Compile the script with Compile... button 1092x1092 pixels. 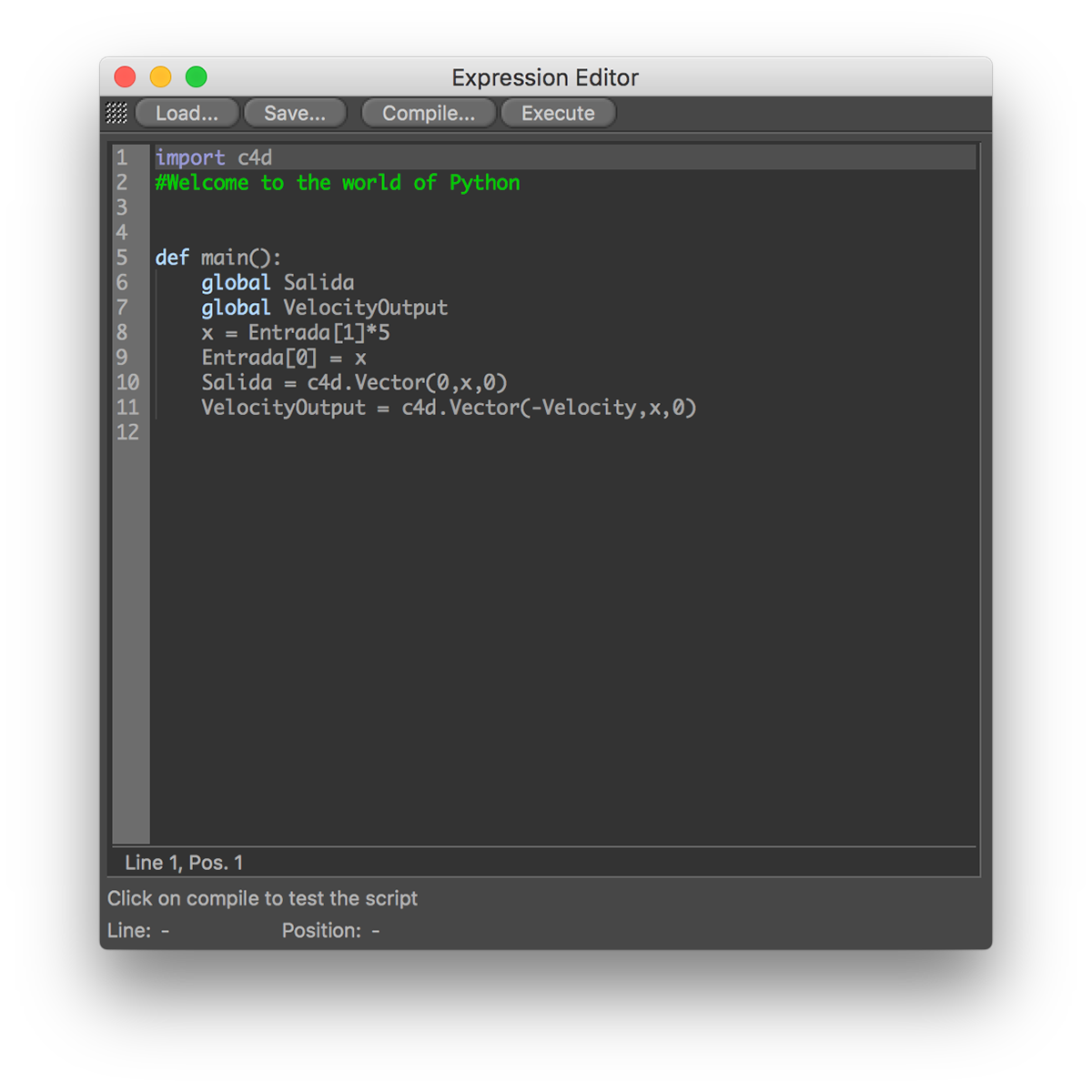429,113
